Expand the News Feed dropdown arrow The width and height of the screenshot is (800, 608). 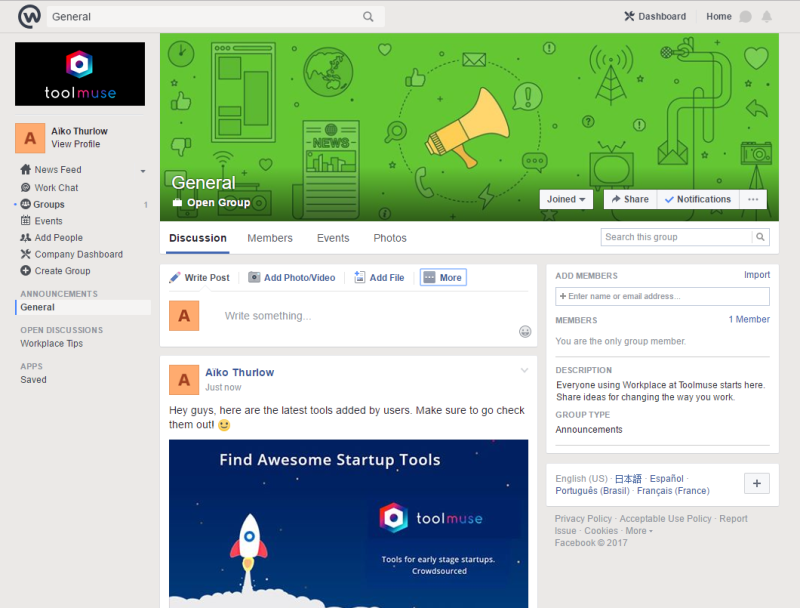click(x=143, y=171)
